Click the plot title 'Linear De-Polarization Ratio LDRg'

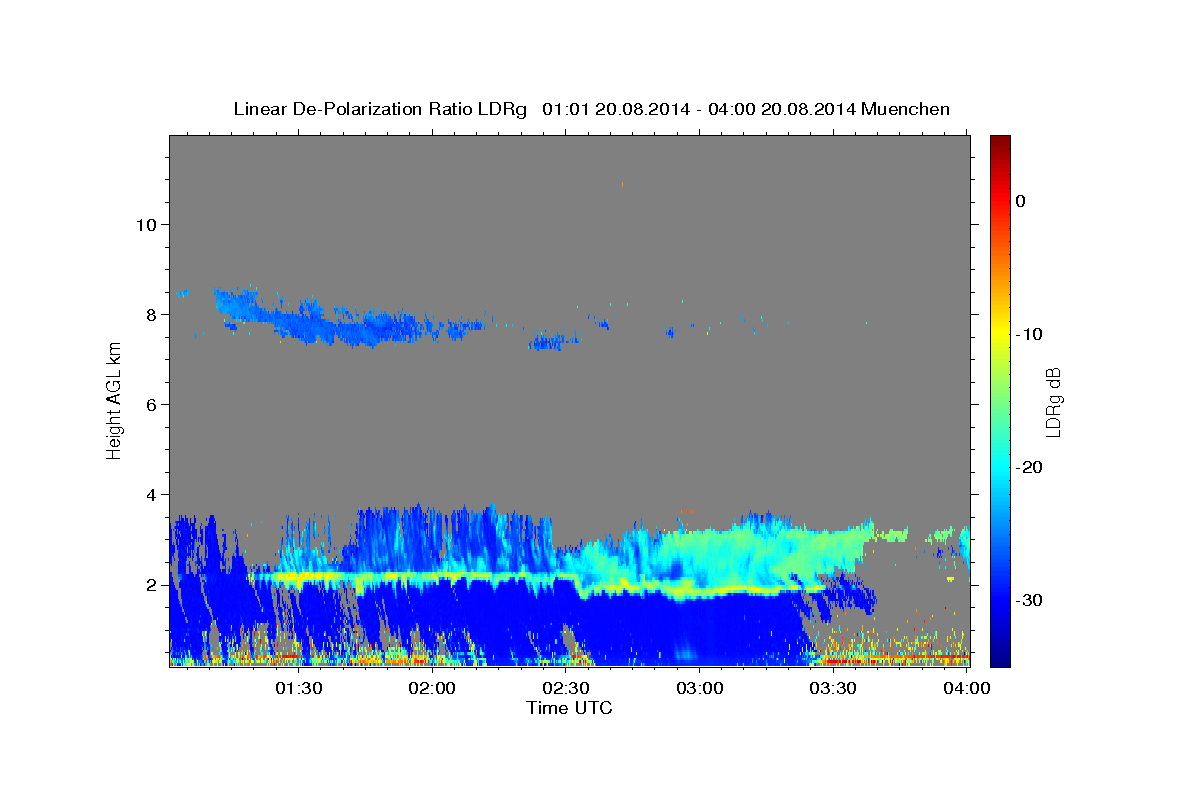click(x=380, y=109)
